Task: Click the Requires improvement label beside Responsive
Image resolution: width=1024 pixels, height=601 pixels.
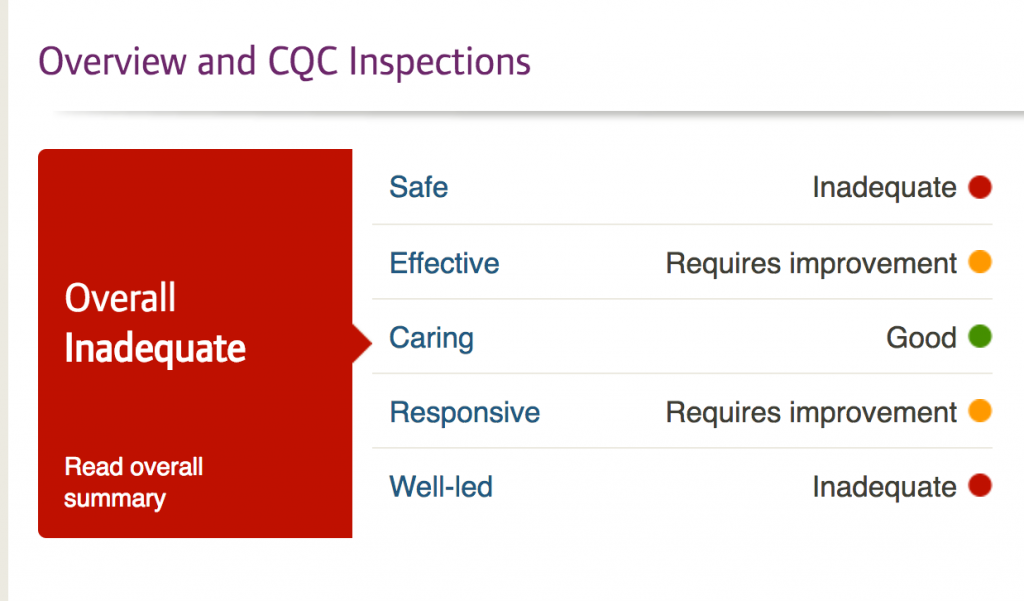Action: (x=811, y=412)
